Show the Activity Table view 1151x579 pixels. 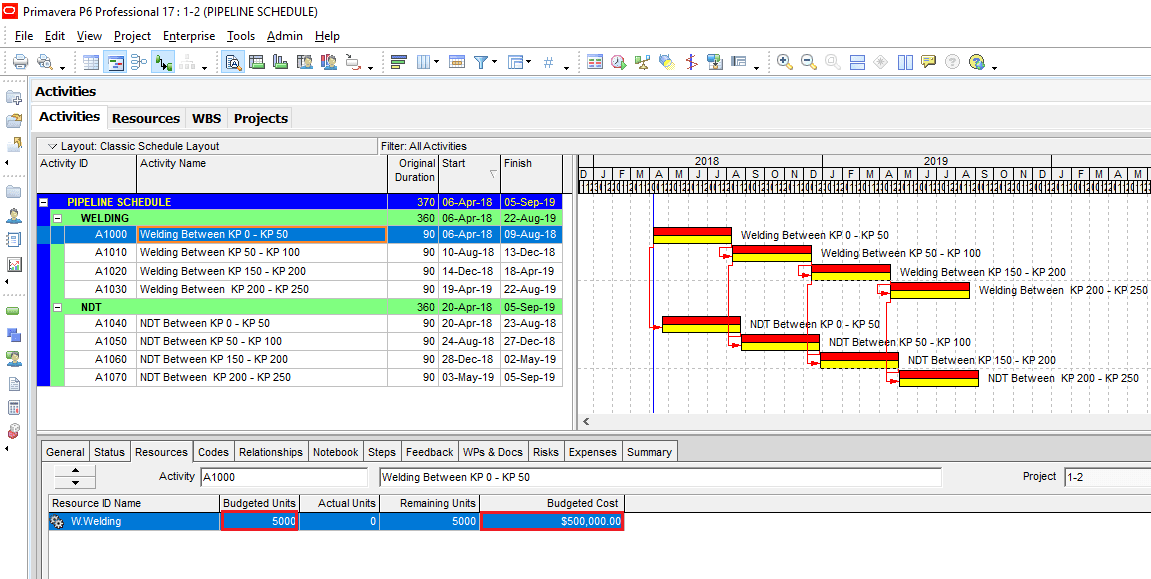click(x=91, y=62)
